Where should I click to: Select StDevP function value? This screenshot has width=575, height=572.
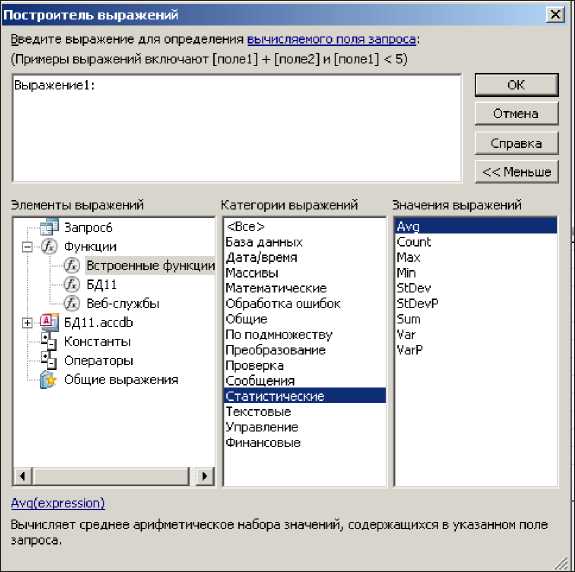(x=476, y=303)
